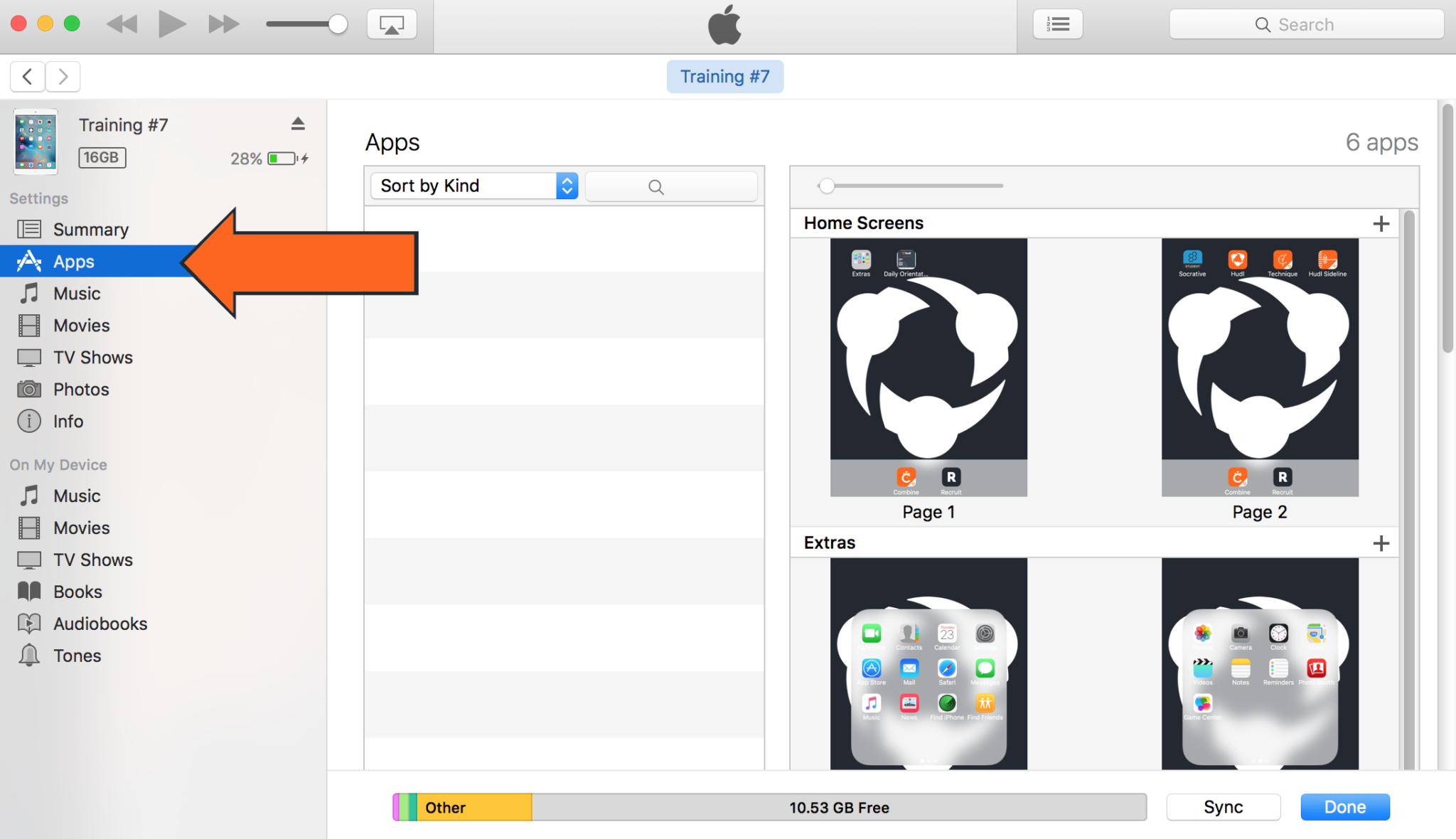Click the main window vertical scrollbar

[x=1447, y=228]
